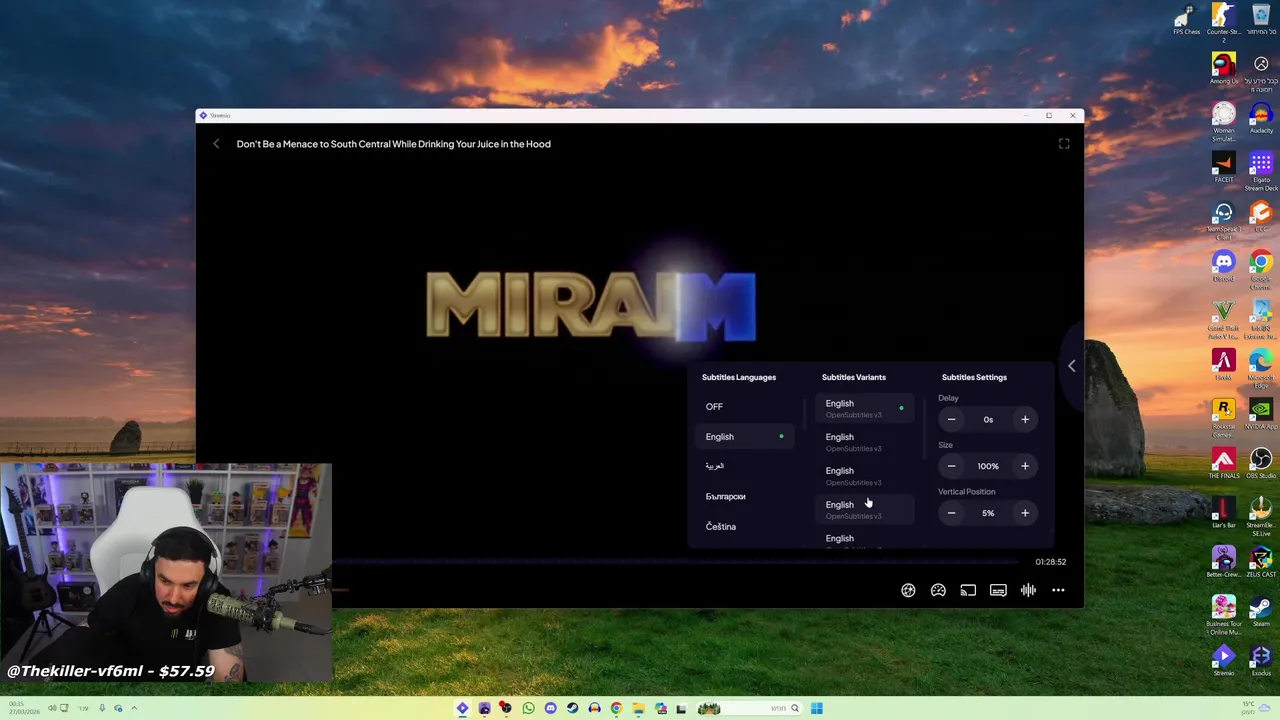
Task: Choose the second English OpenSubtitles variant
Action: pyautogui.click(x=866, y=442)
